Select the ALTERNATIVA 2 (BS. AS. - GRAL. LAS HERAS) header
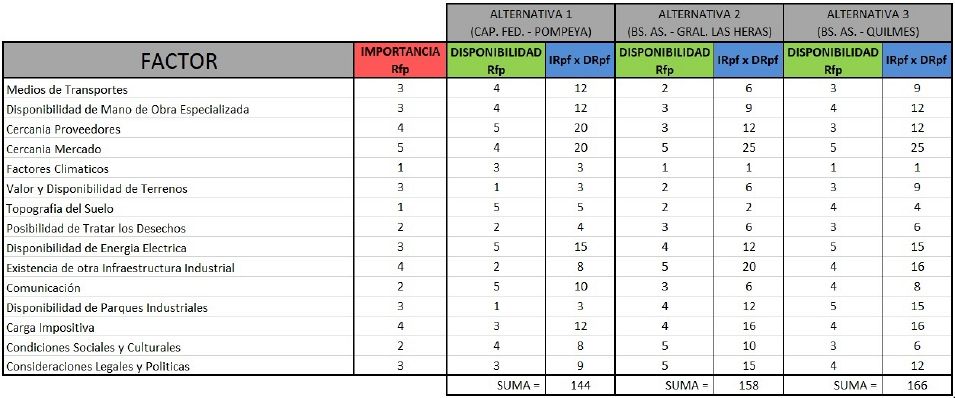 point(699,23)
